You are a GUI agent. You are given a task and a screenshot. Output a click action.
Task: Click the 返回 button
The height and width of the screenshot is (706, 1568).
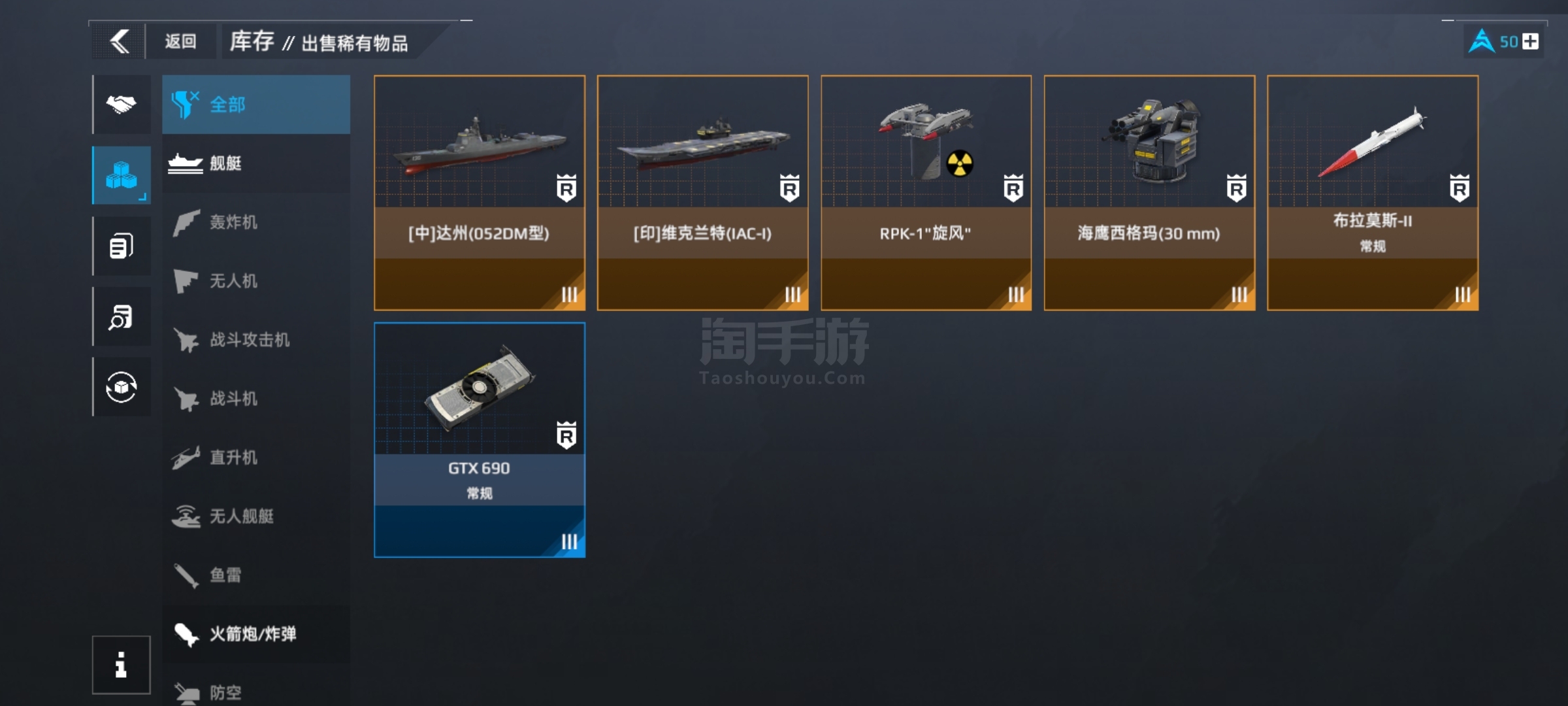point(180,41)
